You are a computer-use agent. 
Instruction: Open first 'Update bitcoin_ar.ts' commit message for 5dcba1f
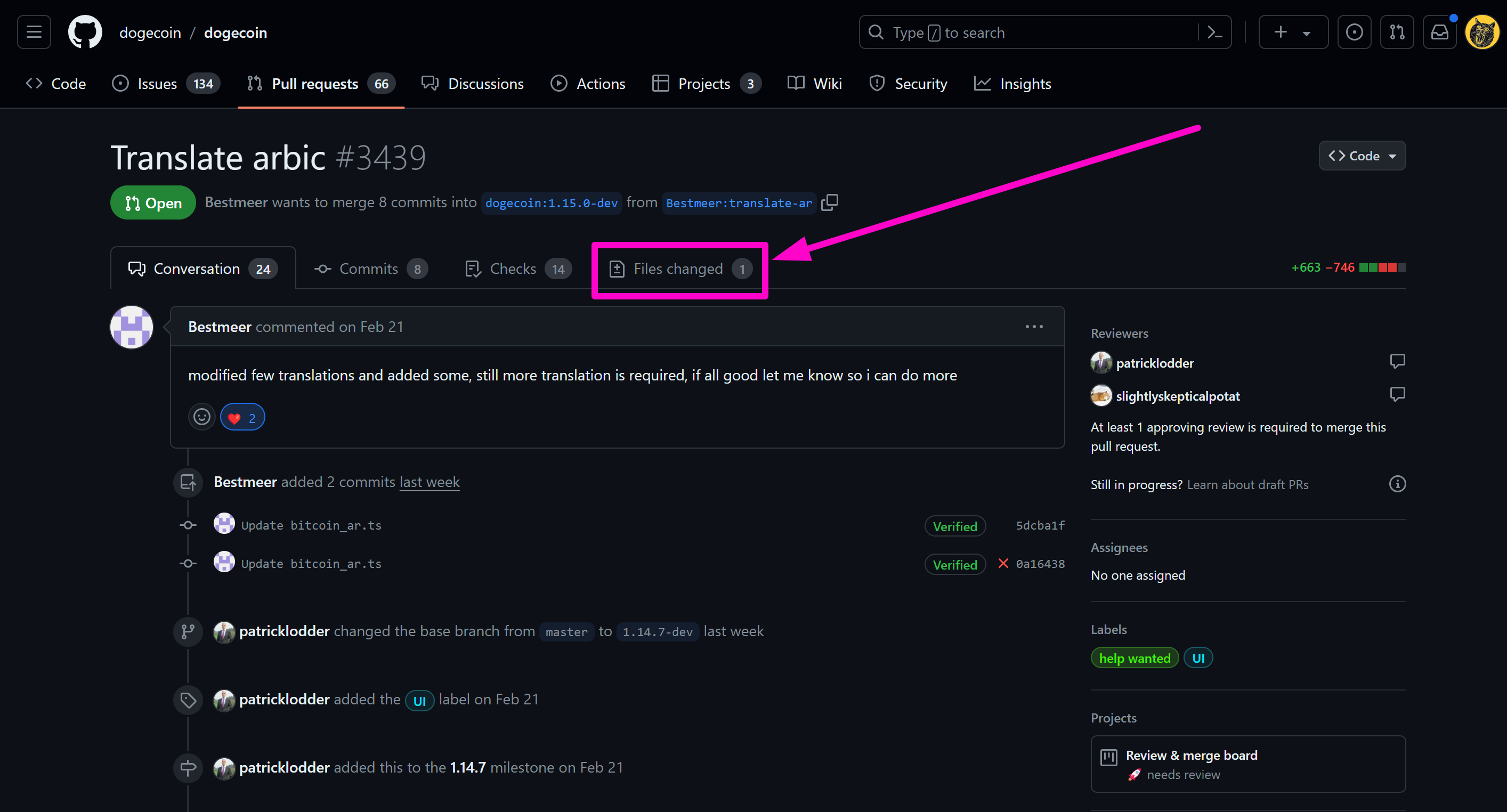pos(311,525)
